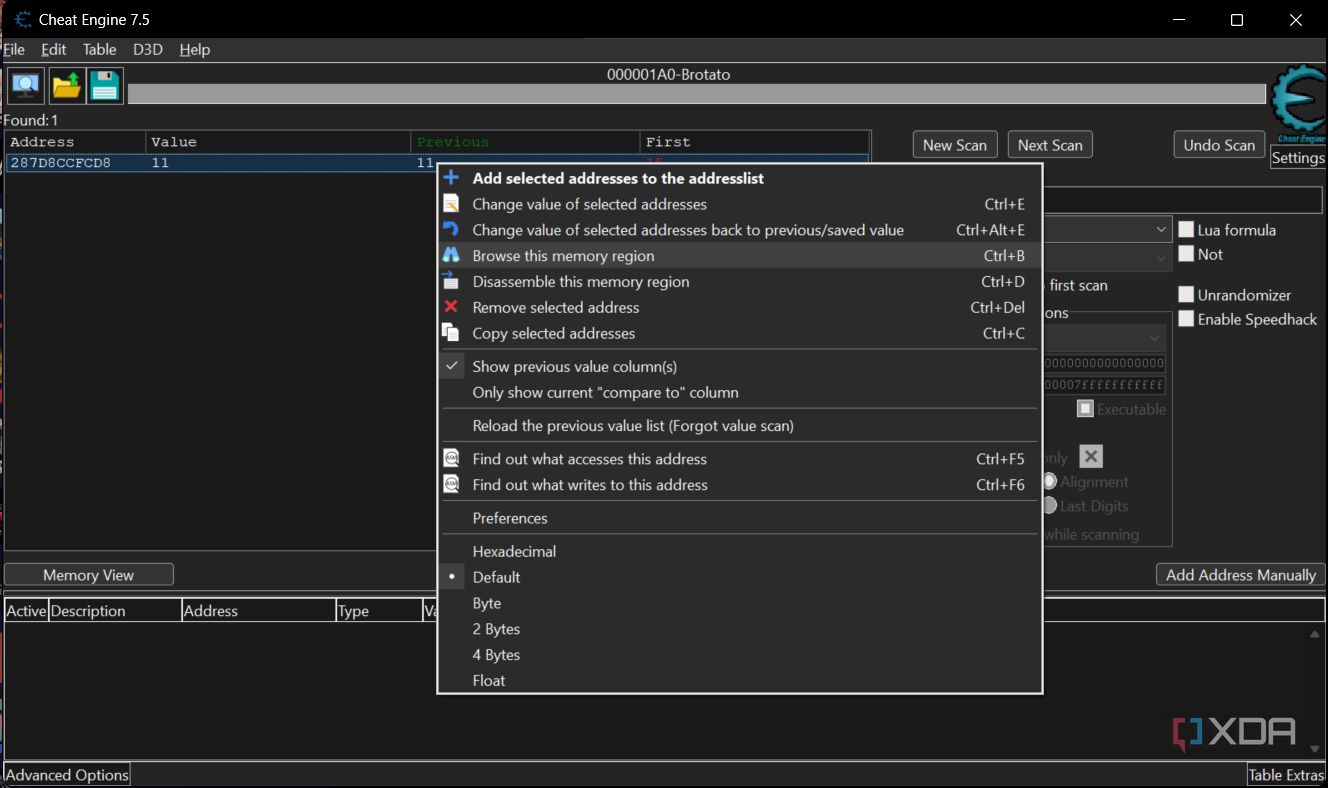1328x788 pixels.
Task: Enable Speedhack checkbox
Action: [x=1186, y=319]
